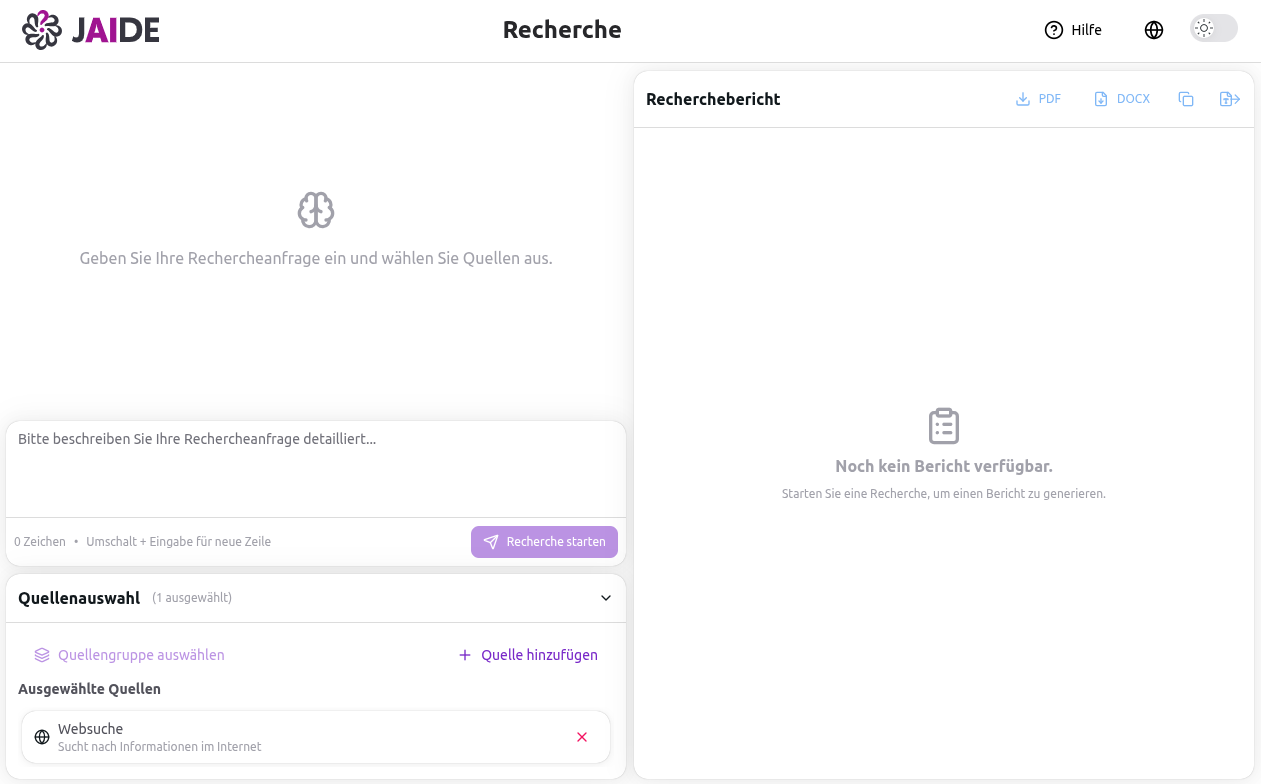This screenshot has width=1261, height=784.
Task: Click the Quellengruppe layers icon
Action: click(41, 655)
